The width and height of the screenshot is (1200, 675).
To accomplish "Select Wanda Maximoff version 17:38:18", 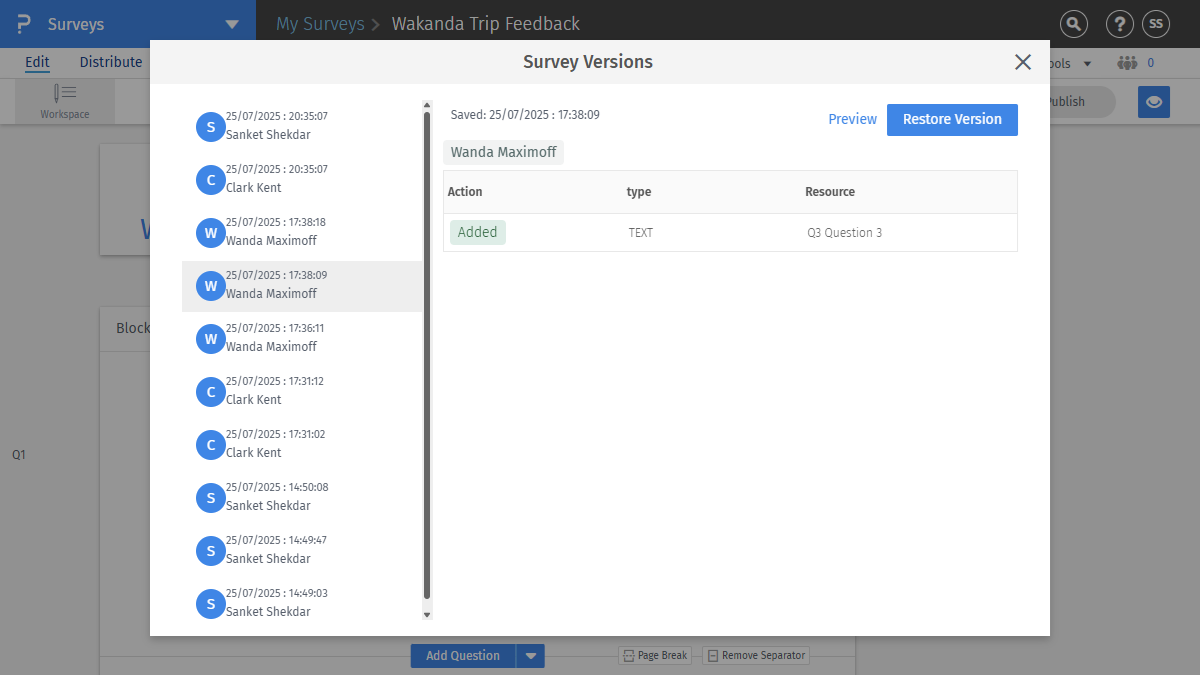I will [x=302, y=232].
